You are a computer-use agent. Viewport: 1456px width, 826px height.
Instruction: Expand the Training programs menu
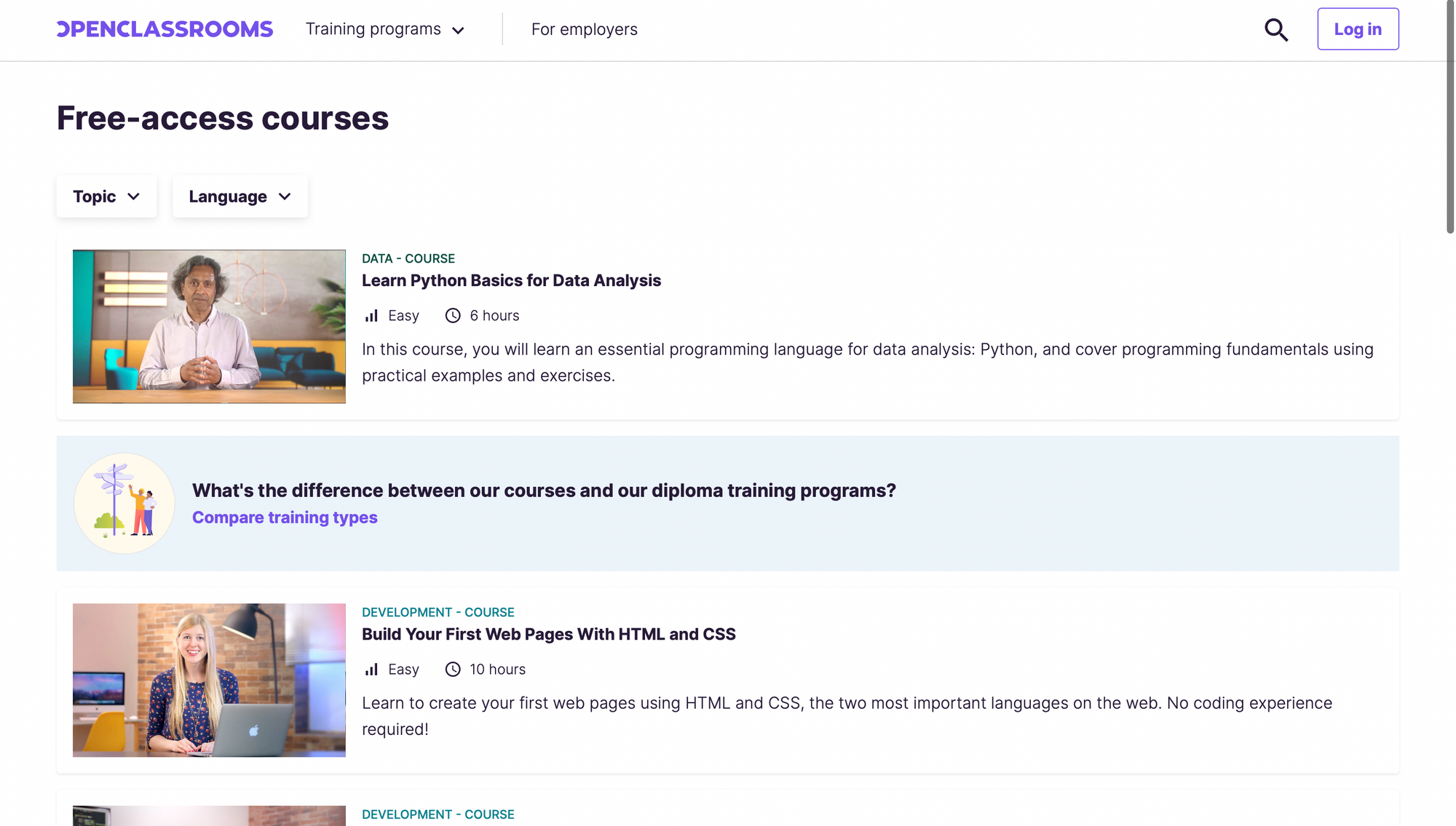point(384,29)
